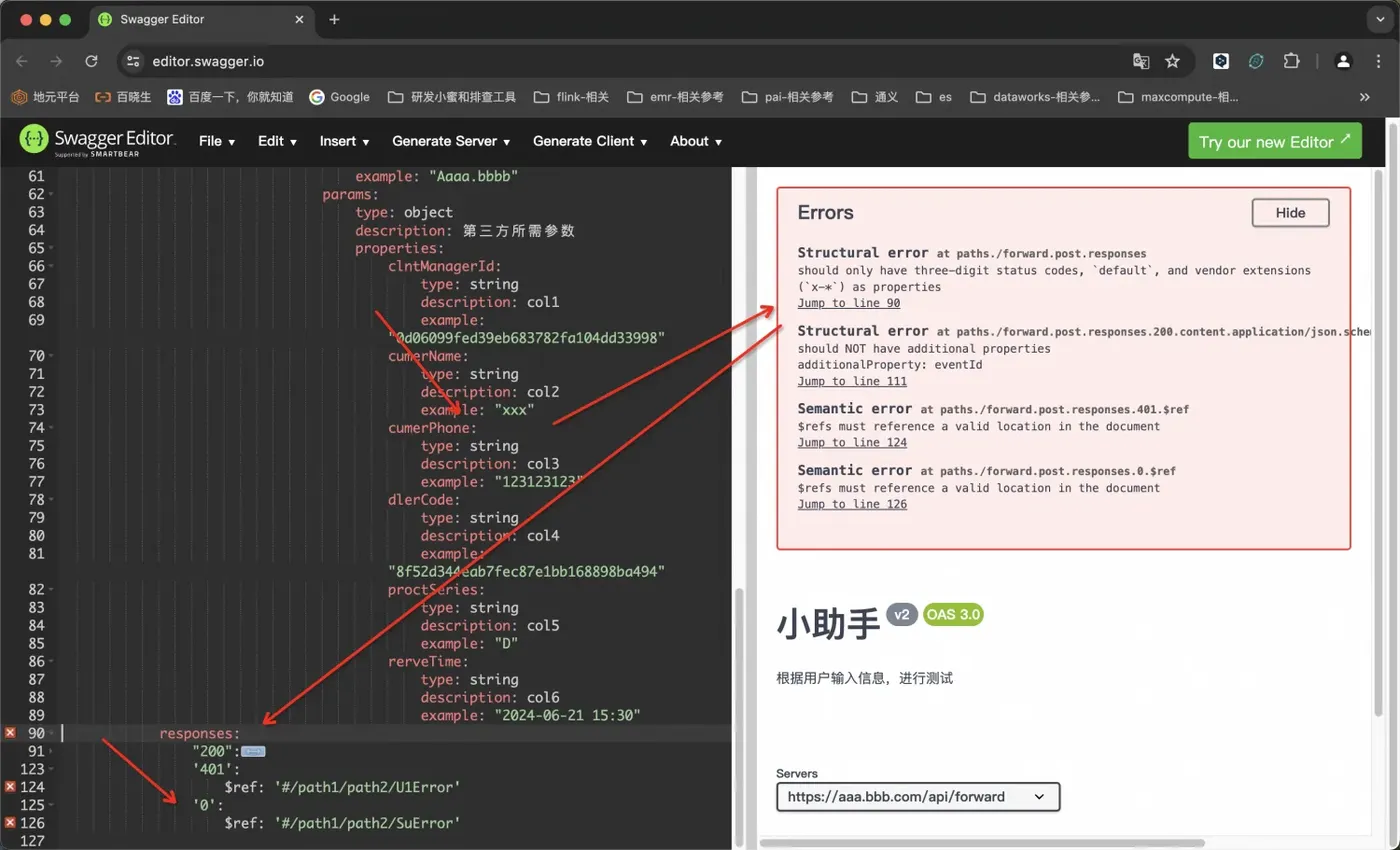
Task: Click error marker on line 124
Action: coord(10,787)
